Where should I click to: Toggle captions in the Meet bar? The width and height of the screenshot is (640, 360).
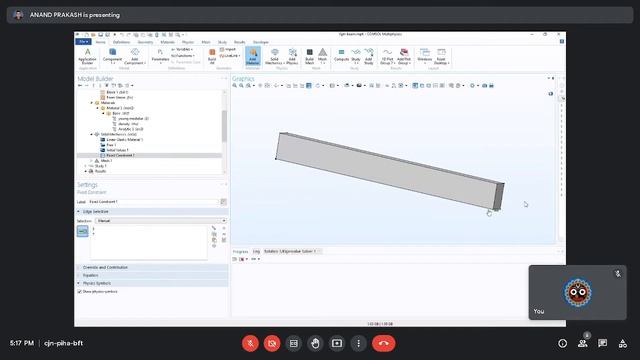click(294, 343)
